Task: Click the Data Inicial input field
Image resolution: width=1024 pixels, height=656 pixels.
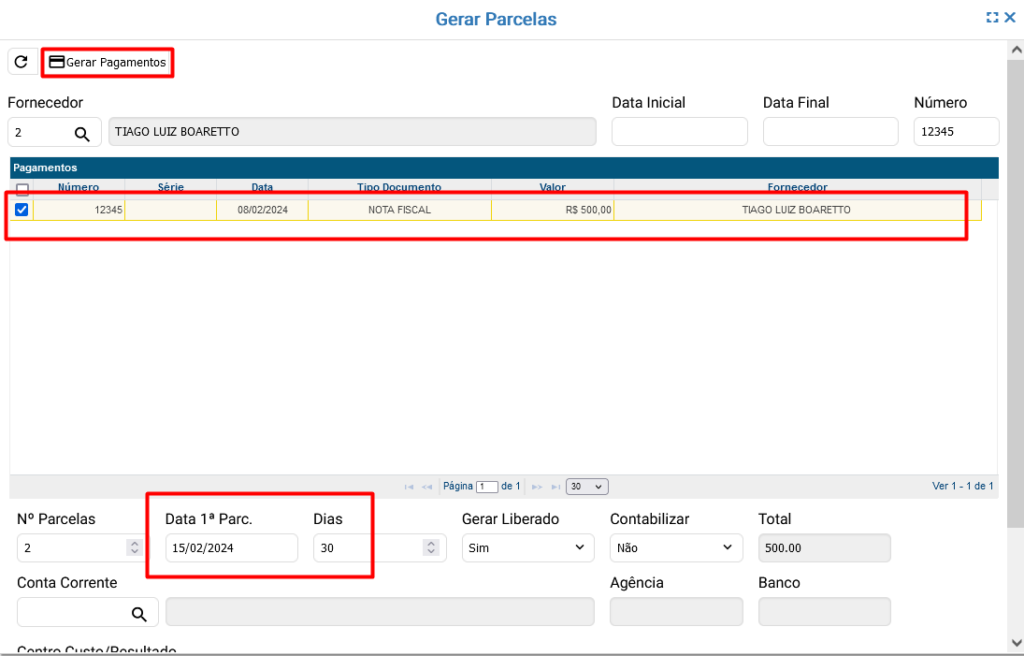Action: tap(679, 132)
